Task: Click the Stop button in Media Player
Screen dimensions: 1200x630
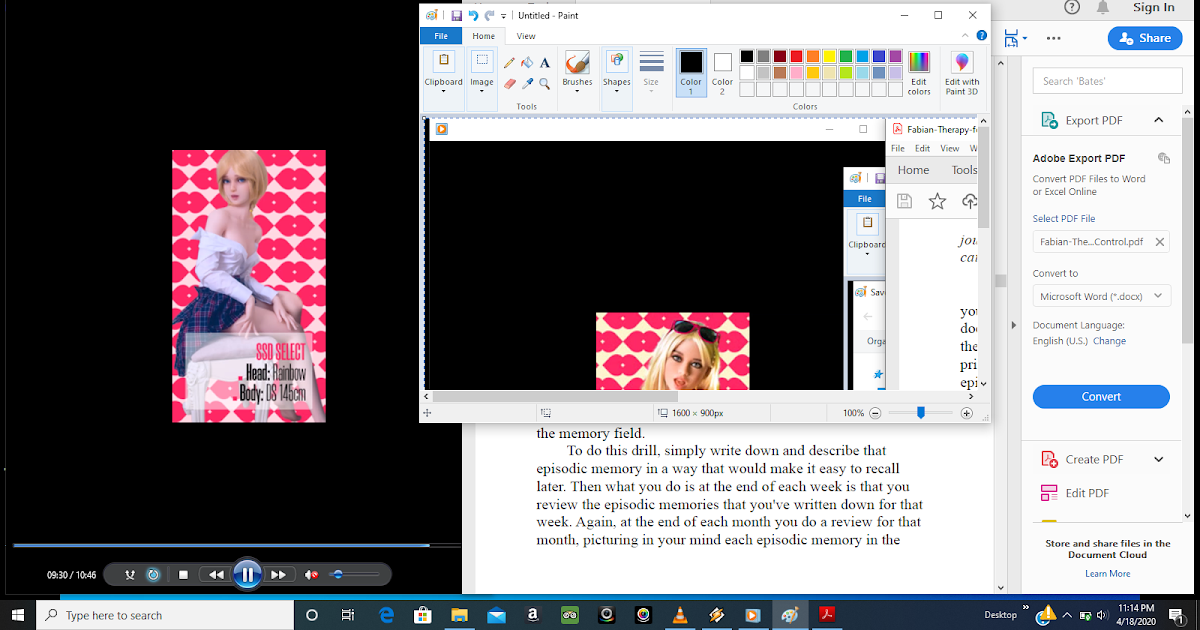Action: coord(184,575)
